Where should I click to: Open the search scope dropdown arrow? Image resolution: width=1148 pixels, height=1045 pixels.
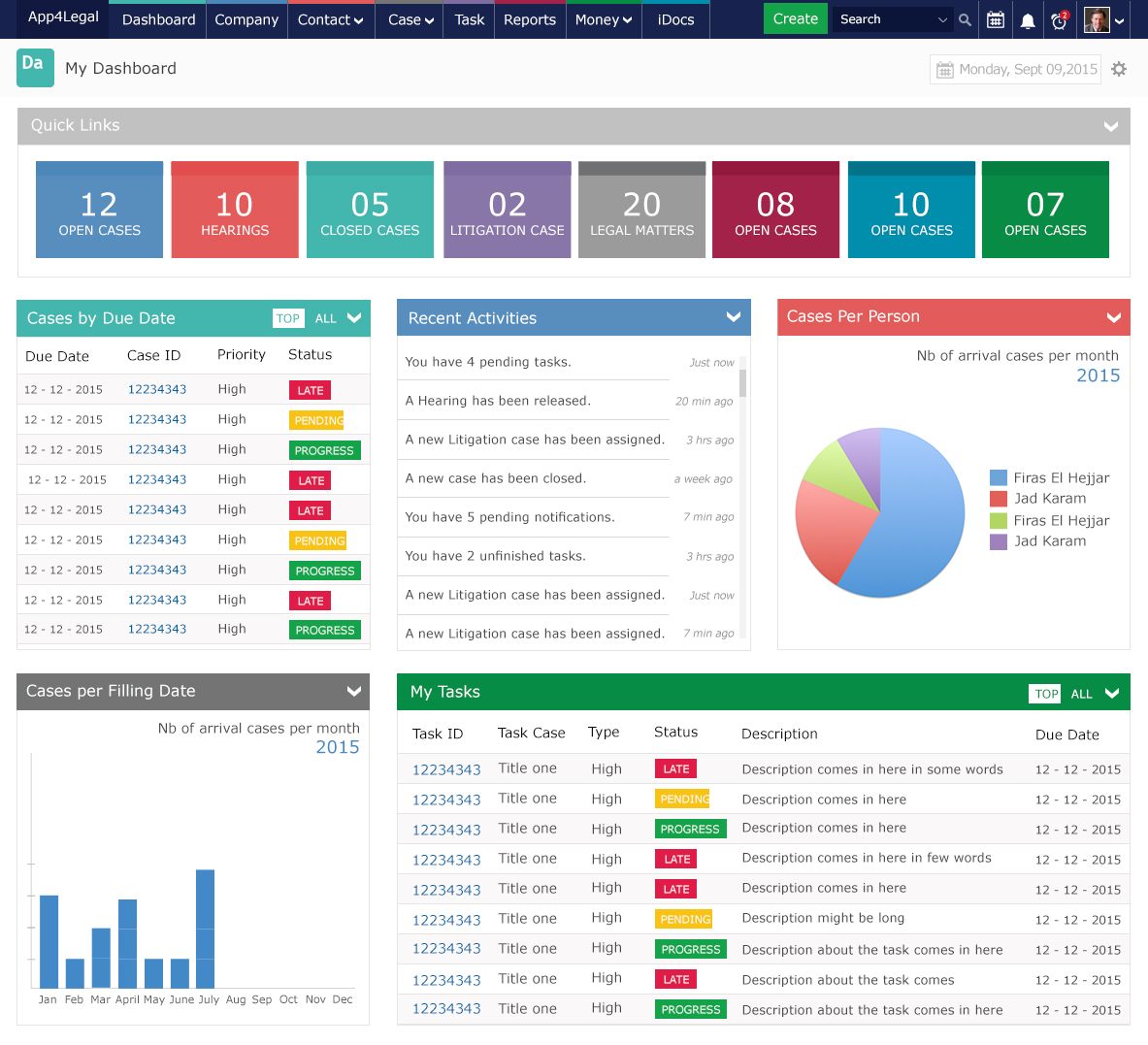tap(942, 19)
